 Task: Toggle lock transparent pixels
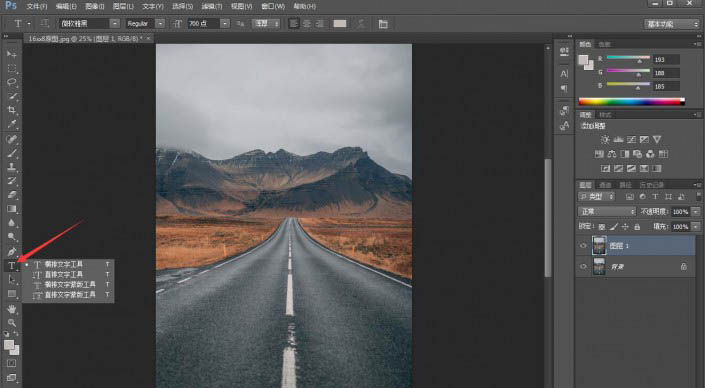(602, 227)
